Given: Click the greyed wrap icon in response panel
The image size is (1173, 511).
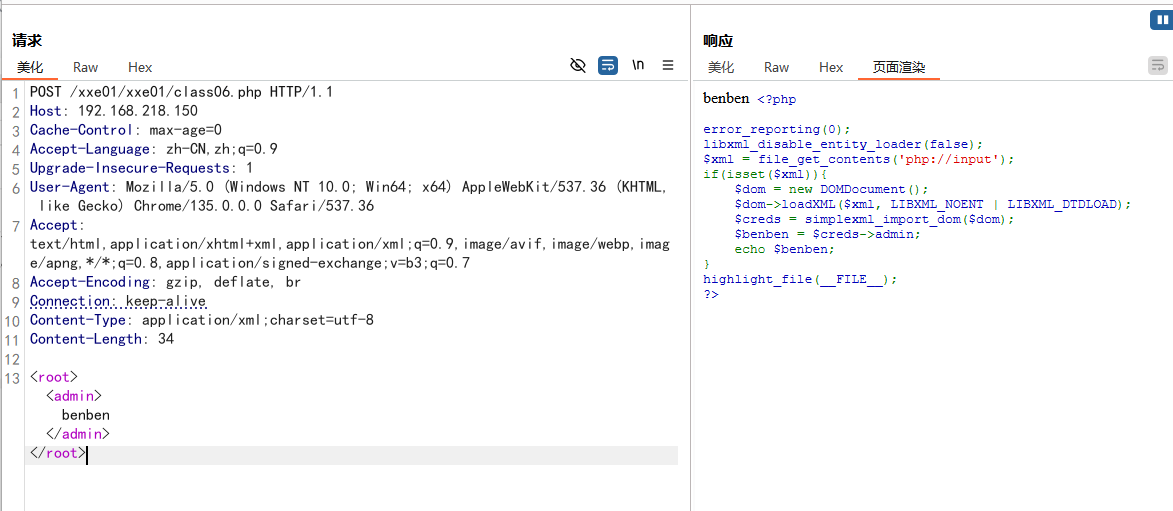Looking at the screenshot, I should (x=1157, y=66).
